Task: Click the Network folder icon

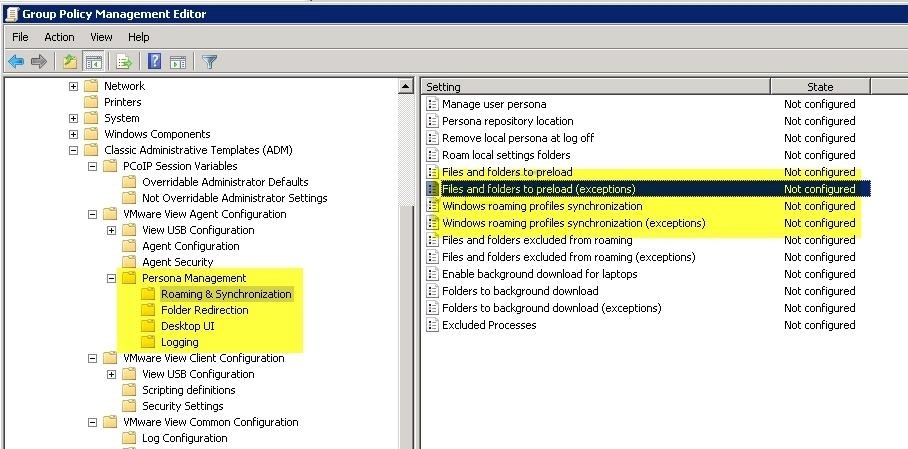Action: click(91, 86)
